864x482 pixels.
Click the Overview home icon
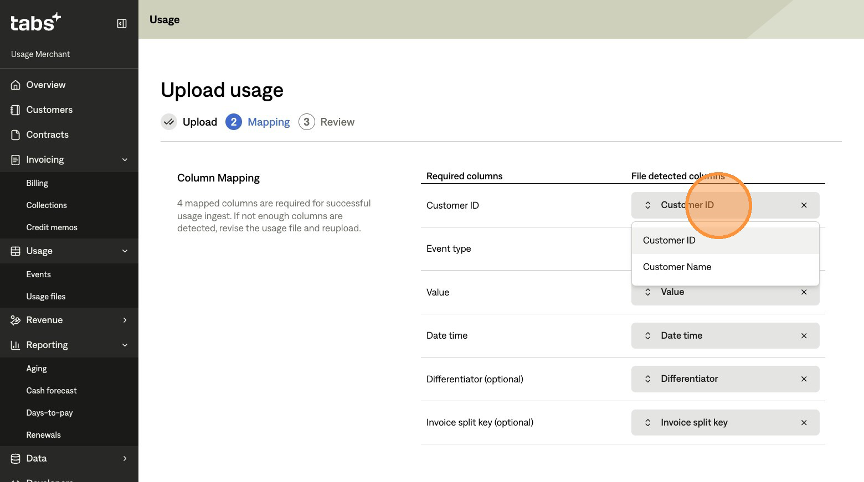tap(15, 85)
